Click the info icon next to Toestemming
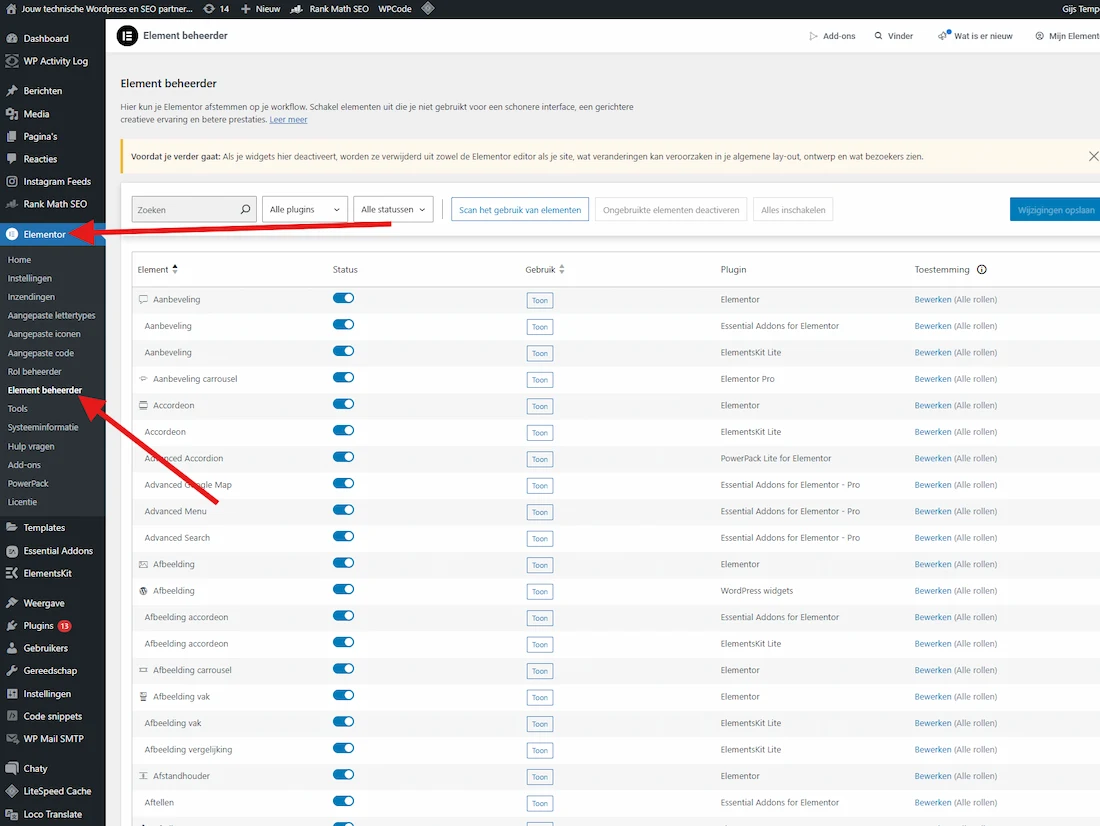The height and width of the screenshot is (826, 1100). [x=981, y=270]
